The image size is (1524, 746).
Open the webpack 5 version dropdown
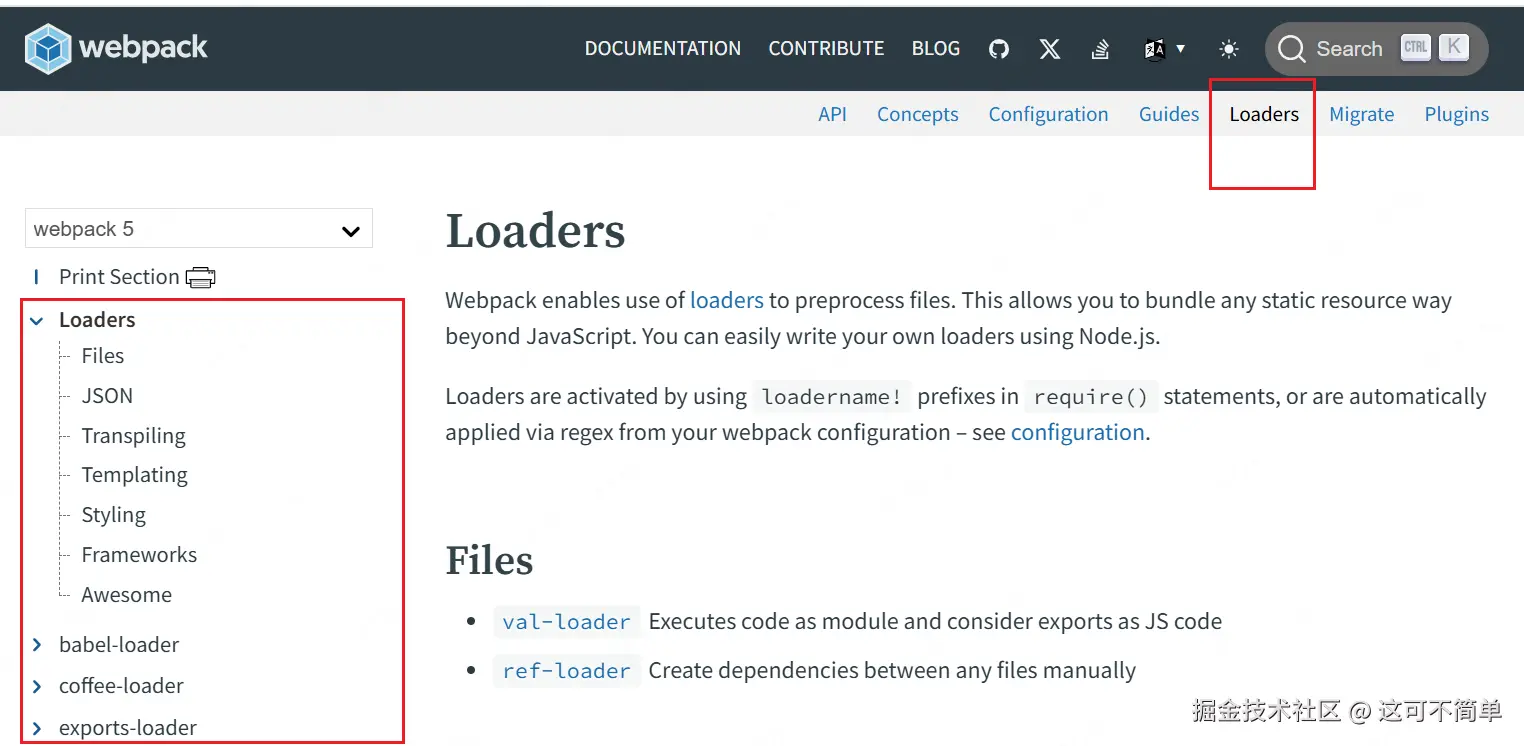coord(199,229)
